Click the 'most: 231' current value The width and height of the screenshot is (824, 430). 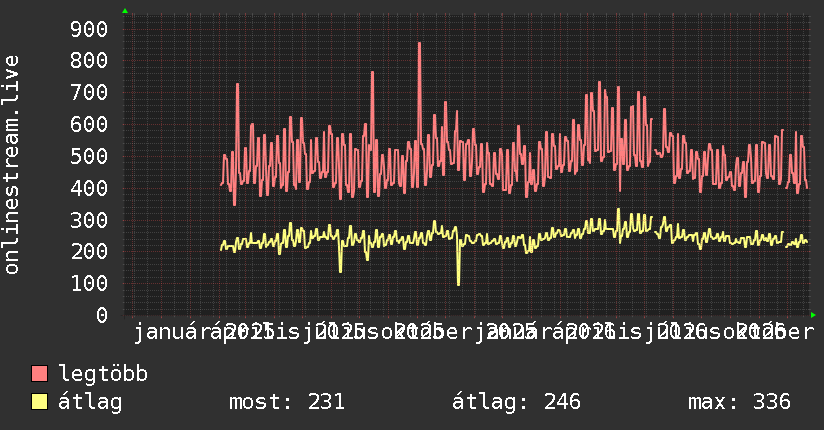click(x=287, y=402)
